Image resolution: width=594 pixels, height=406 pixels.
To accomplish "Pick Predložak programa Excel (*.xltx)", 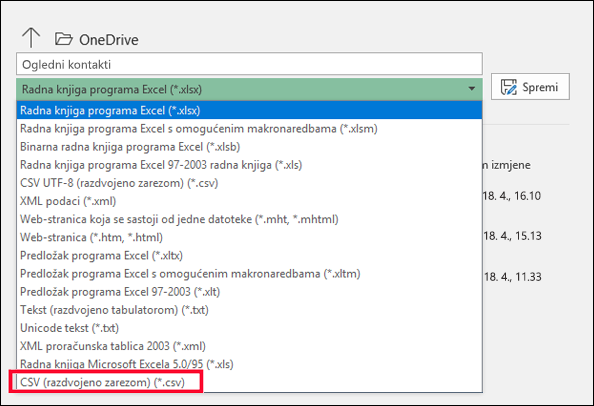I will pyautogui.click(x=249, y=256).
